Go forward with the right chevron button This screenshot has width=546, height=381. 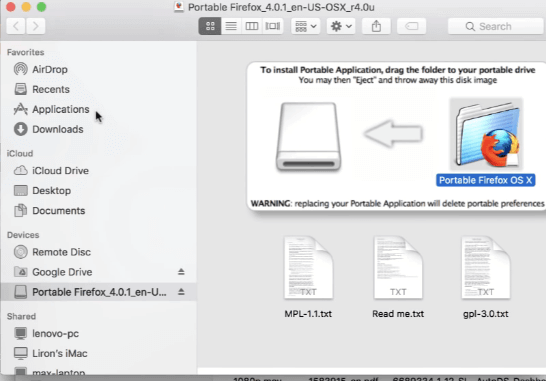36,26
